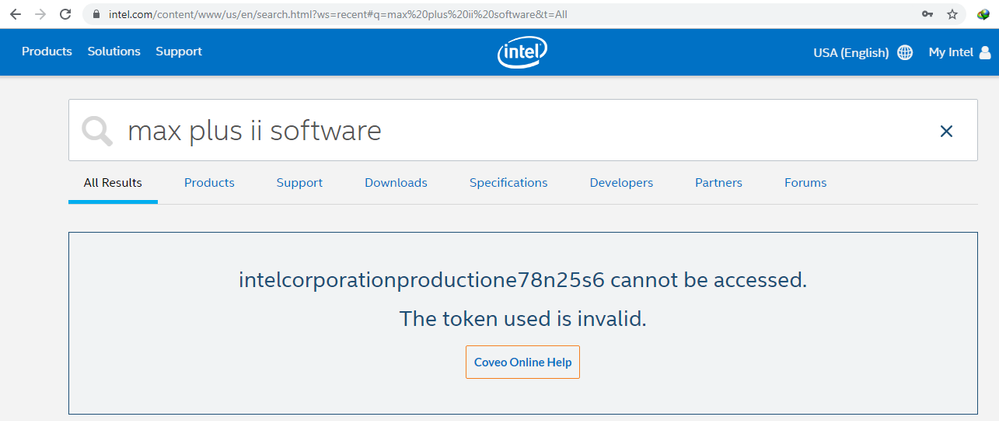Switch to the Downloads tab

tap(396, 183)
